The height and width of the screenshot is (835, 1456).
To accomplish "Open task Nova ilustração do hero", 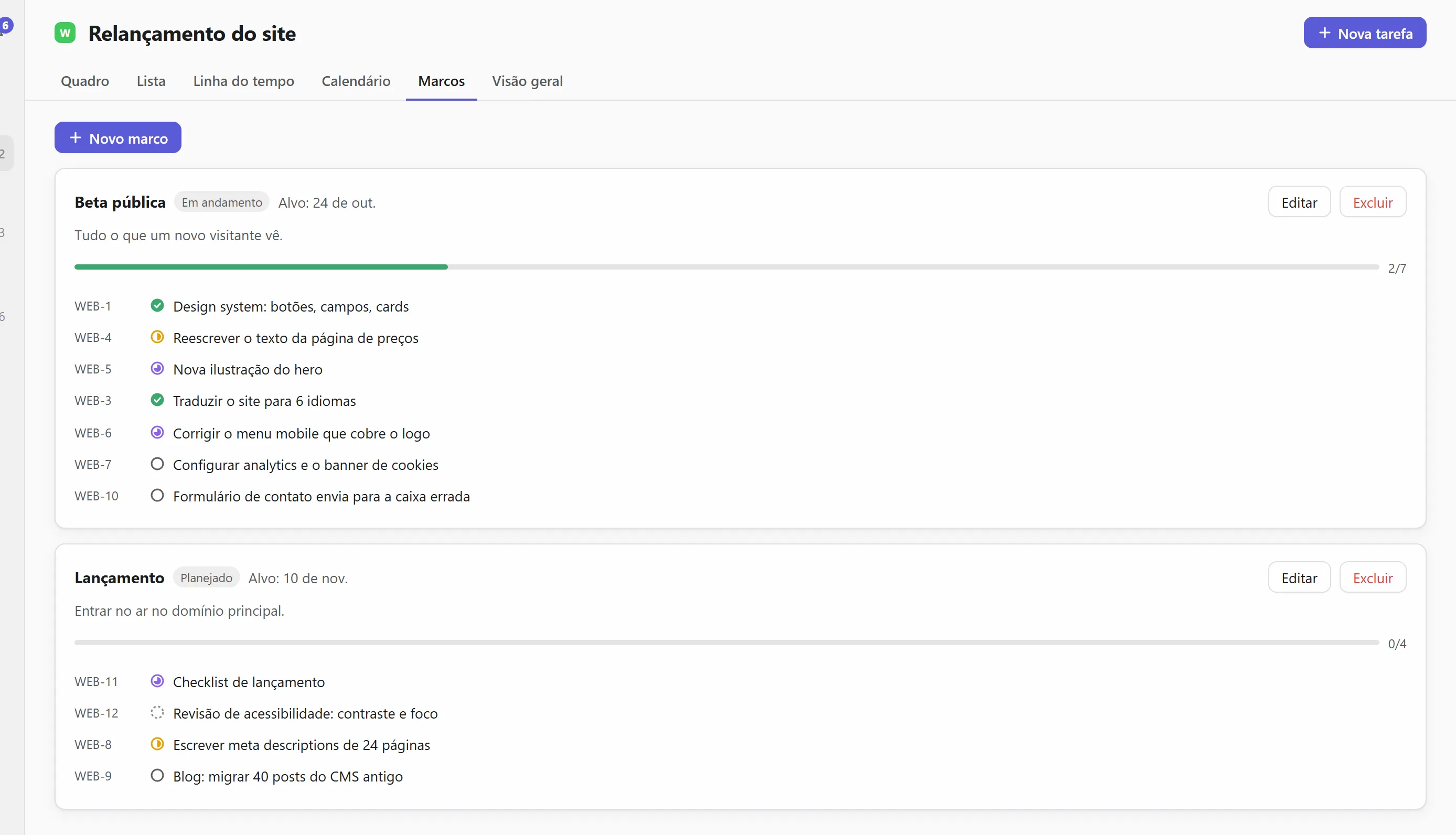I will click(248, 370).
